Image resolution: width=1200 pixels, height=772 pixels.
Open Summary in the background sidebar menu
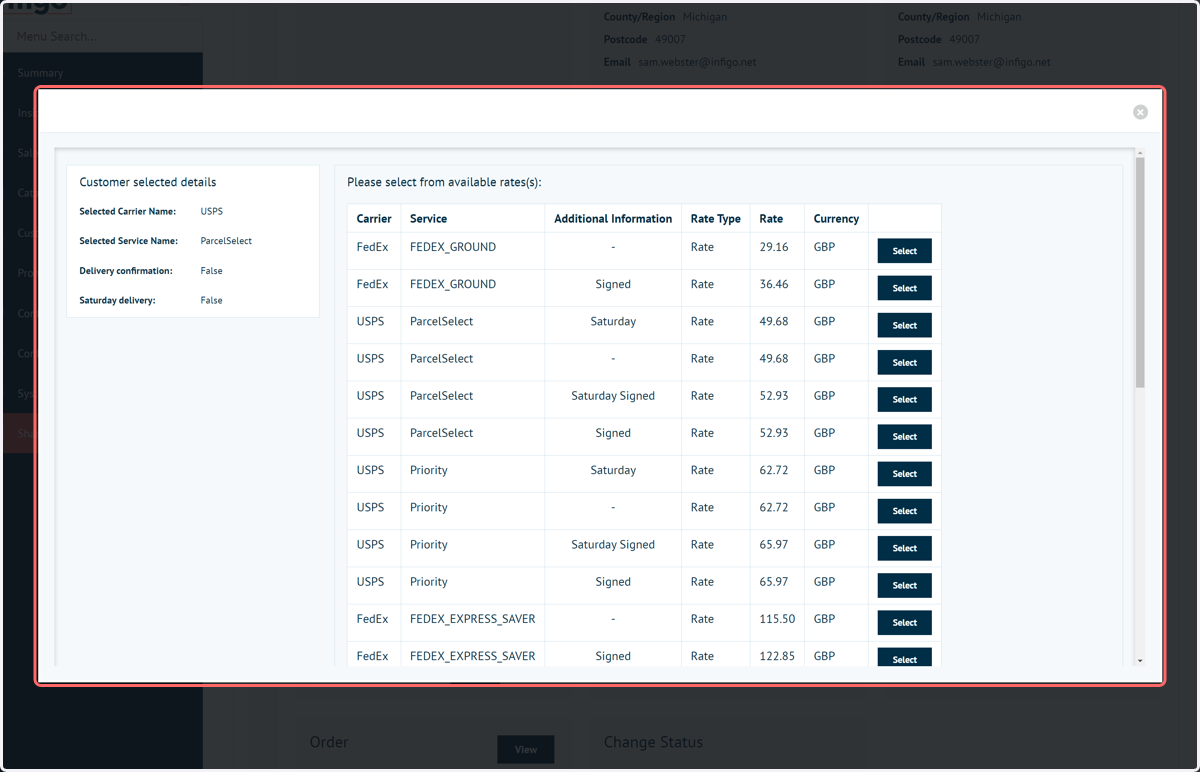coord(40,73)
